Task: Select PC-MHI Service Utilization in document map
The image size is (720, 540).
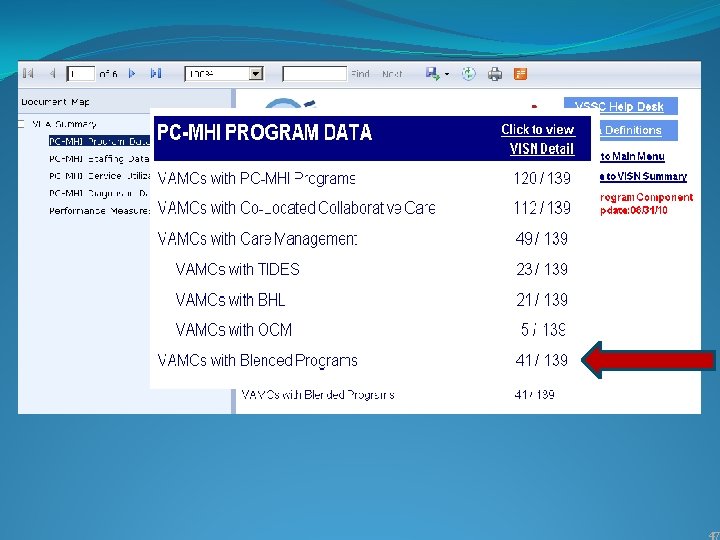Action: click(x=100, y=176)
